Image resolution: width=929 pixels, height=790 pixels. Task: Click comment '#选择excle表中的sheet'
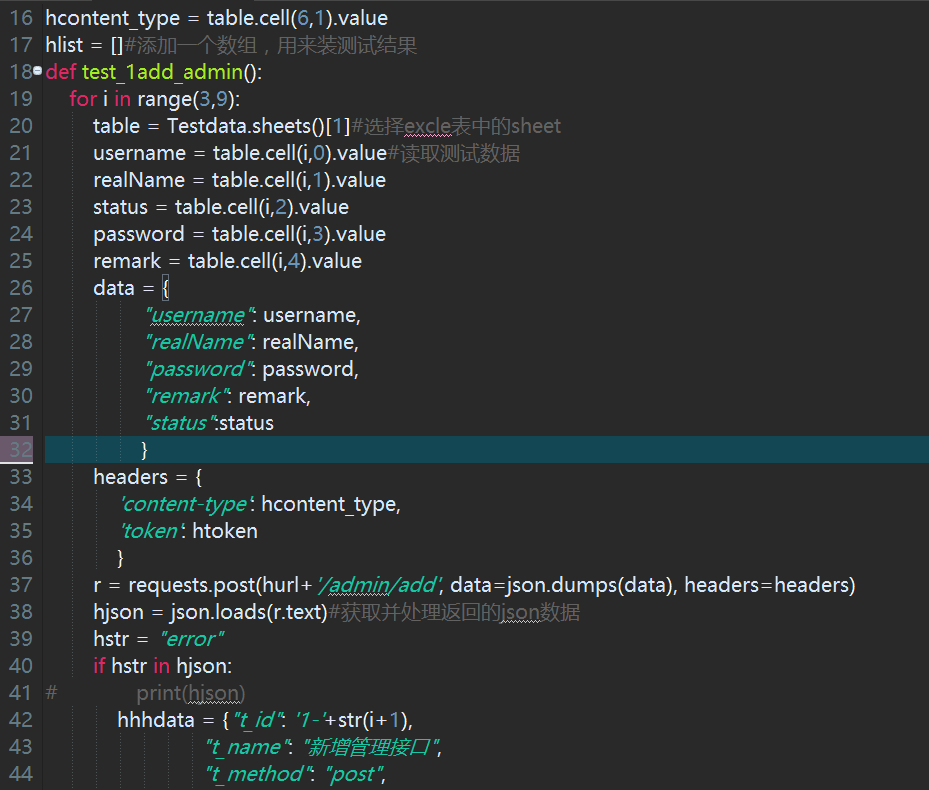coord(456,126)
